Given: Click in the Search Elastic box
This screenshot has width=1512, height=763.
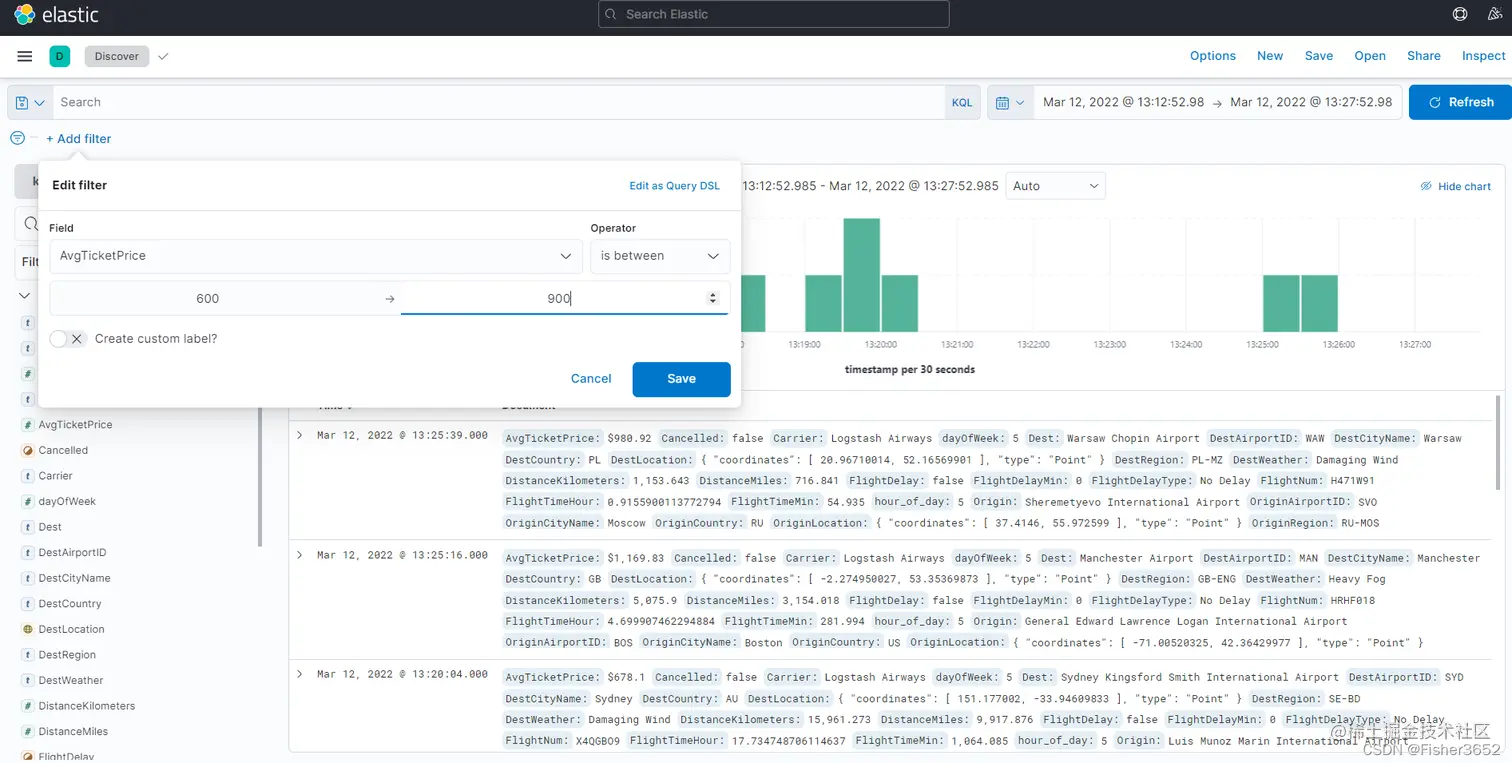Looking at the screenshot, I should tap(774, 14).
